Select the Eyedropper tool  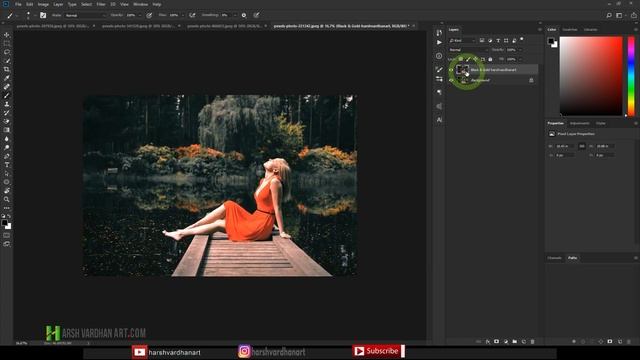[7, 78]
